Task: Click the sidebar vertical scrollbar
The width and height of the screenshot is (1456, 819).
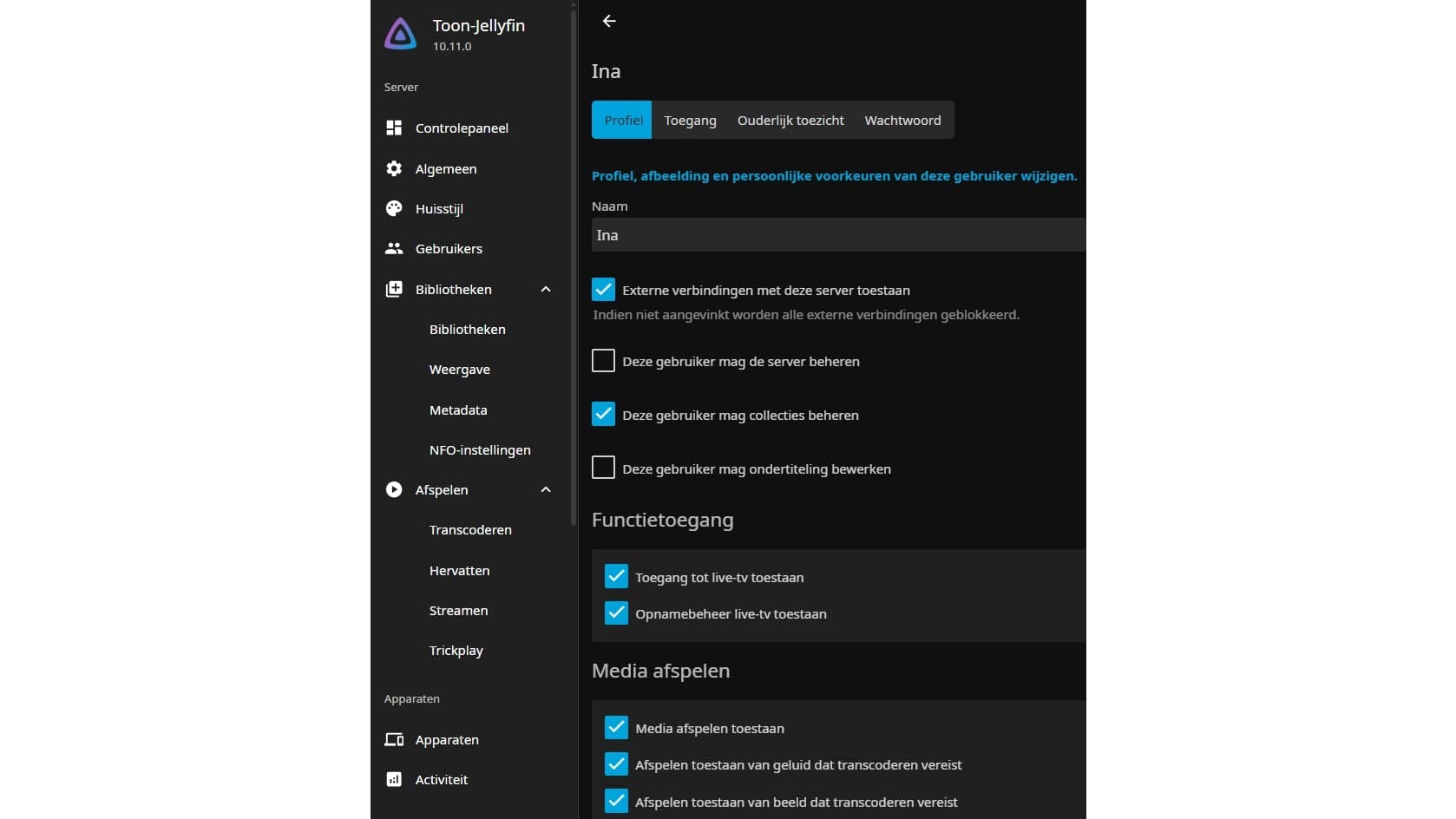Action: pyautogui.click(x=574, y=260)
